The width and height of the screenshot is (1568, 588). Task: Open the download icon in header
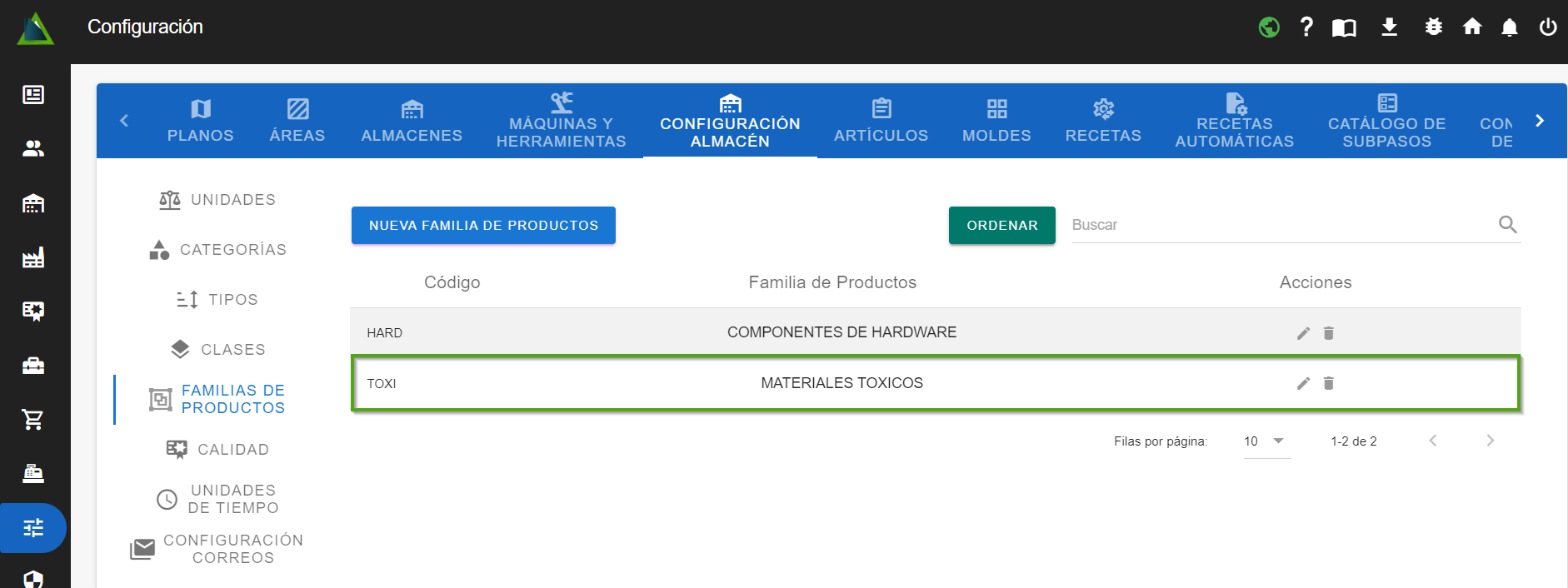[1389, 27]
